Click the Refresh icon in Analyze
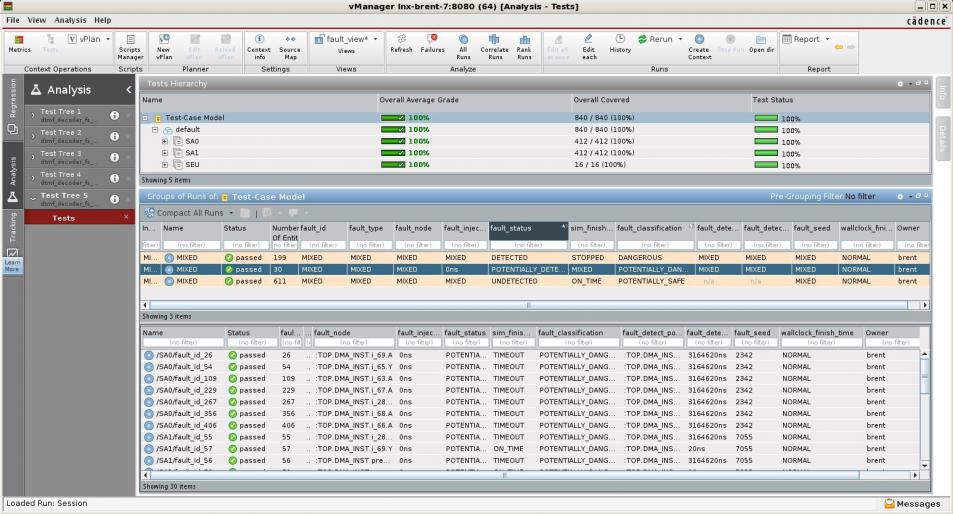The image size is (953, 514). tap(401, 44)
